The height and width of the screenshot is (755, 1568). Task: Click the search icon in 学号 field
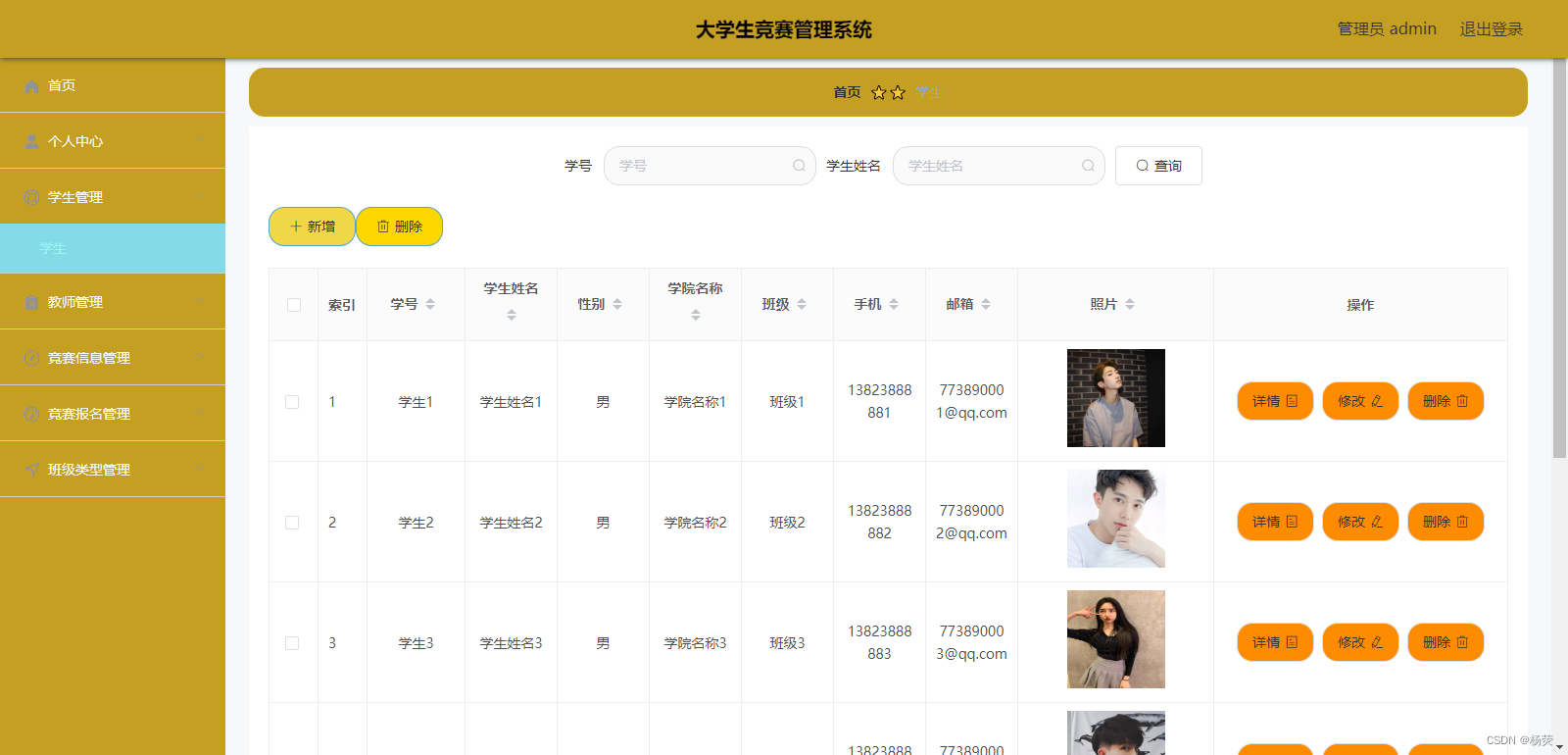pyautogui.click(x=799, y=166)
